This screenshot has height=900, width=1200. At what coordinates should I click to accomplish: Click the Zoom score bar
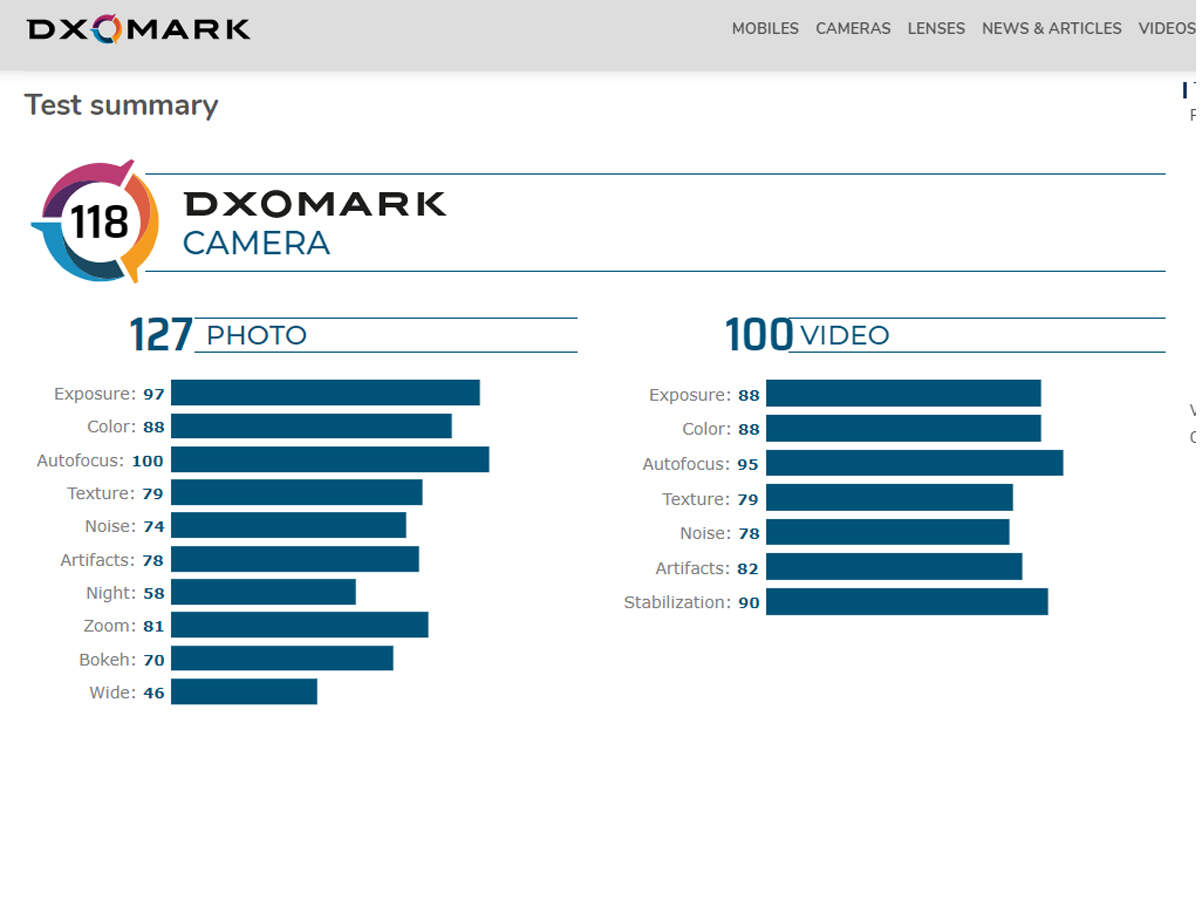coord(300,625)
